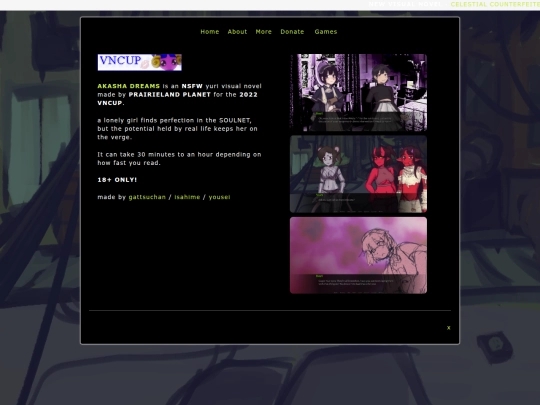
Task: Close the popup with the x
Action: [448, 328]
